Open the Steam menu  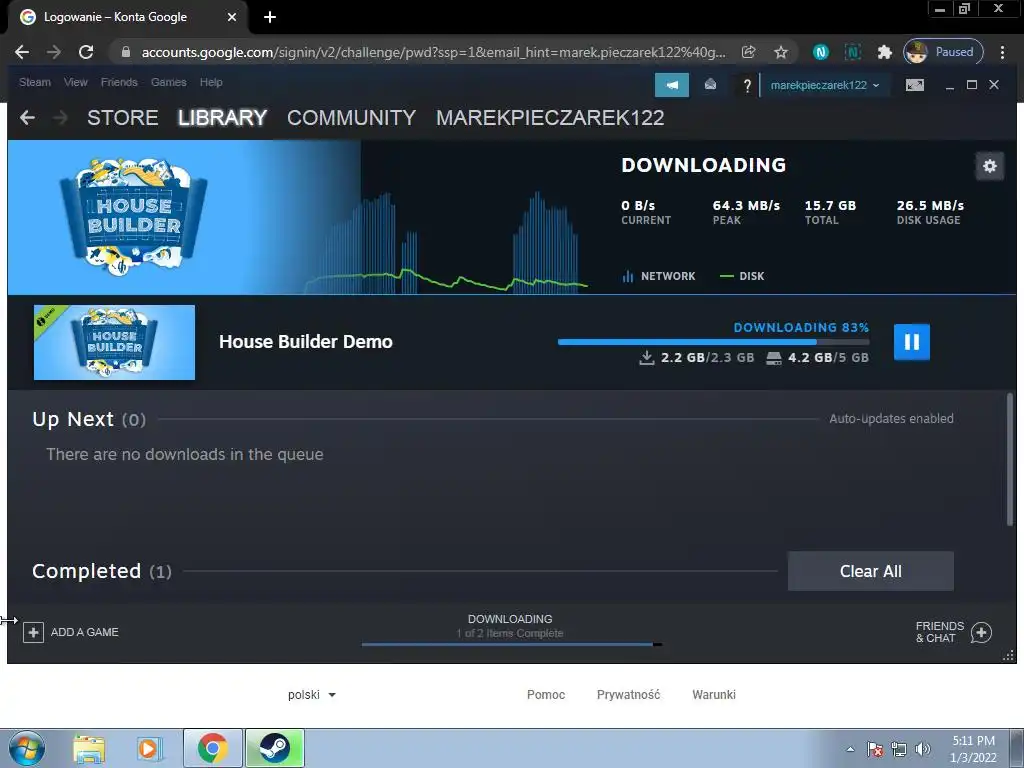pyautogui.click(x=35, y=82)
